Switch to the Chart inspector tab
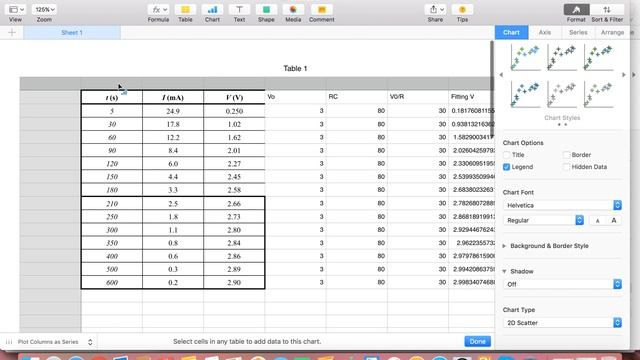Viewport: 640px width, 360px height. pos(511,32)
